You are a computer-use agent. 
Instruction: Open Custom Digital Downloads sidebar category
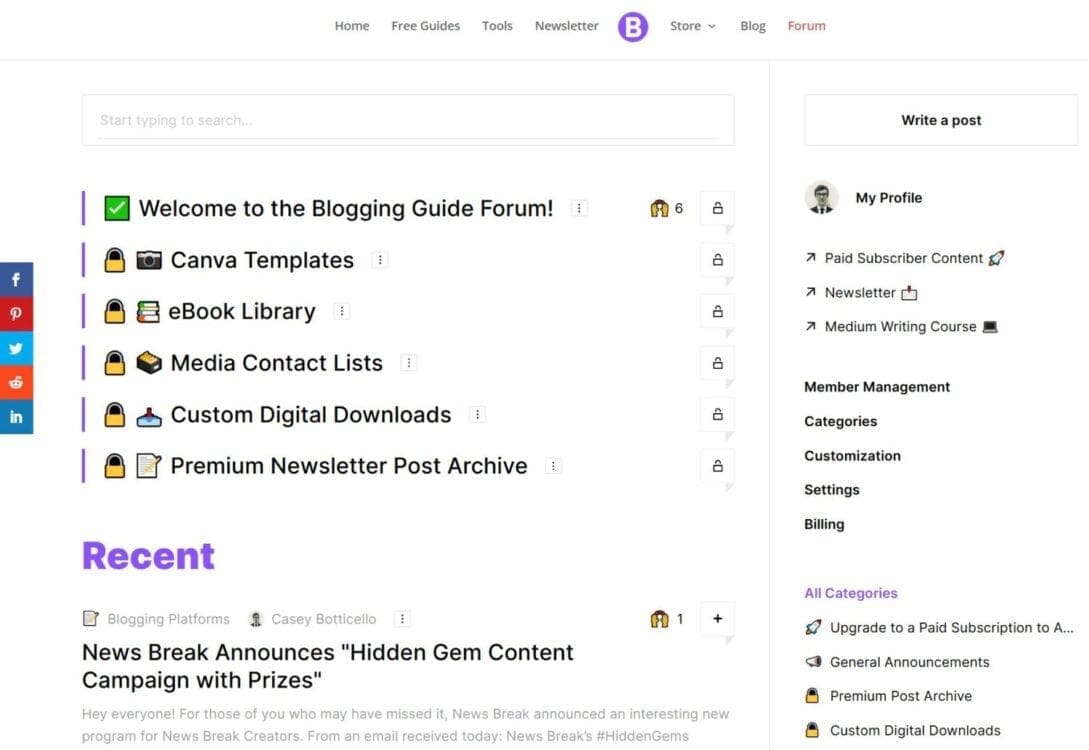(915, 731)
